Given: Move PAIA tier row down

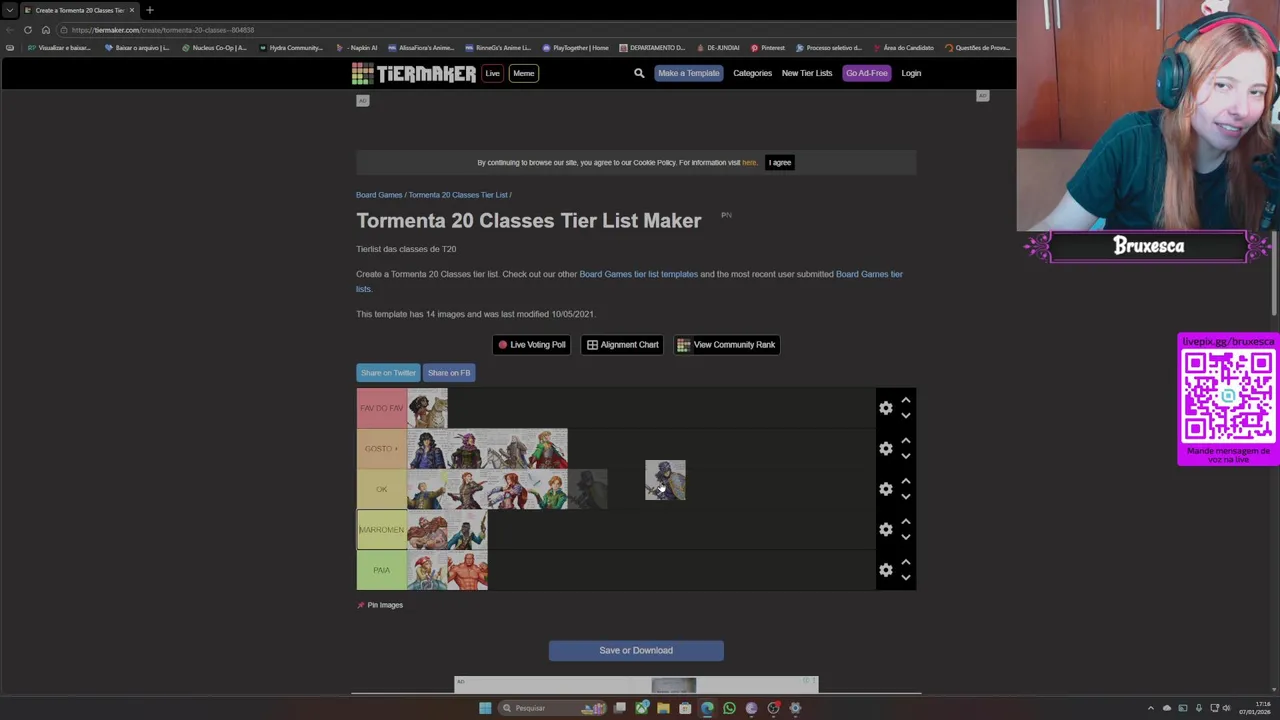Looking at the screenshot, I should coord(906,577).
